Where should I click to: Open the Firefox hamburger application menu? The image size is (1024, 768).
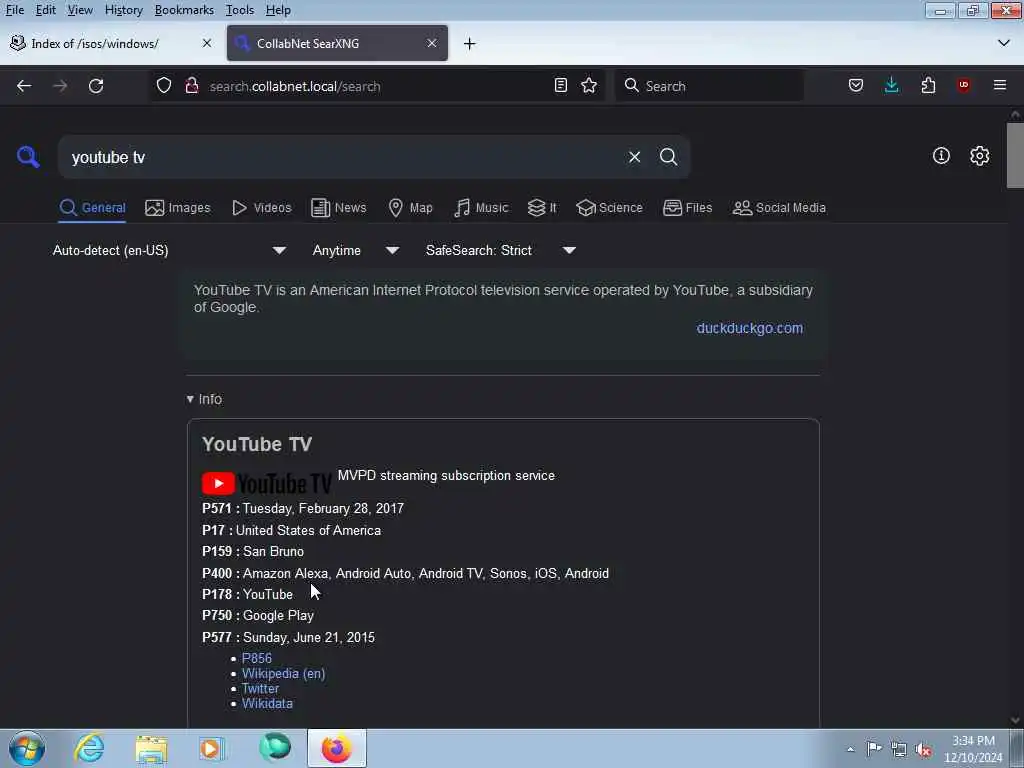1000,86
